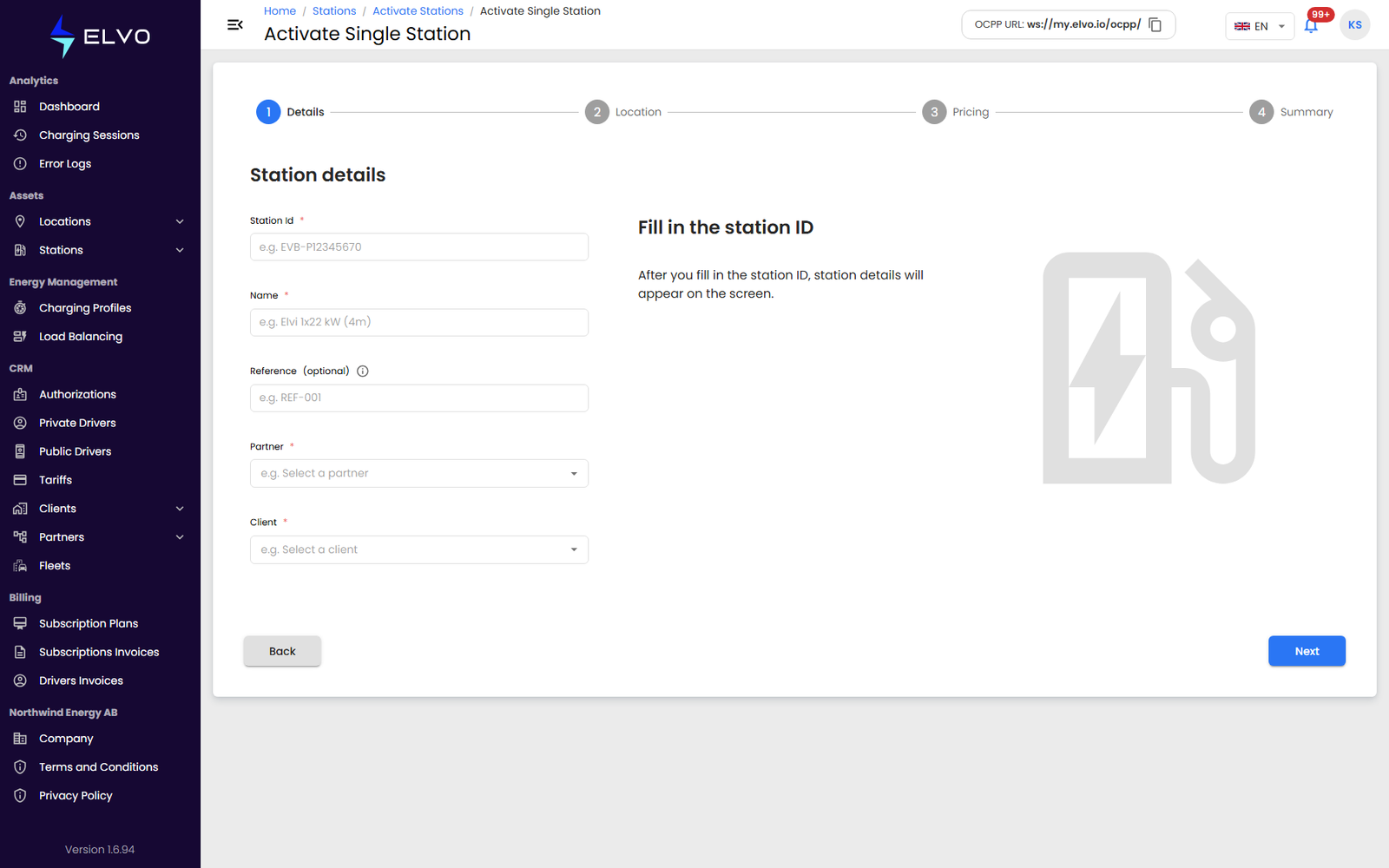Click the Name input field

419,323
